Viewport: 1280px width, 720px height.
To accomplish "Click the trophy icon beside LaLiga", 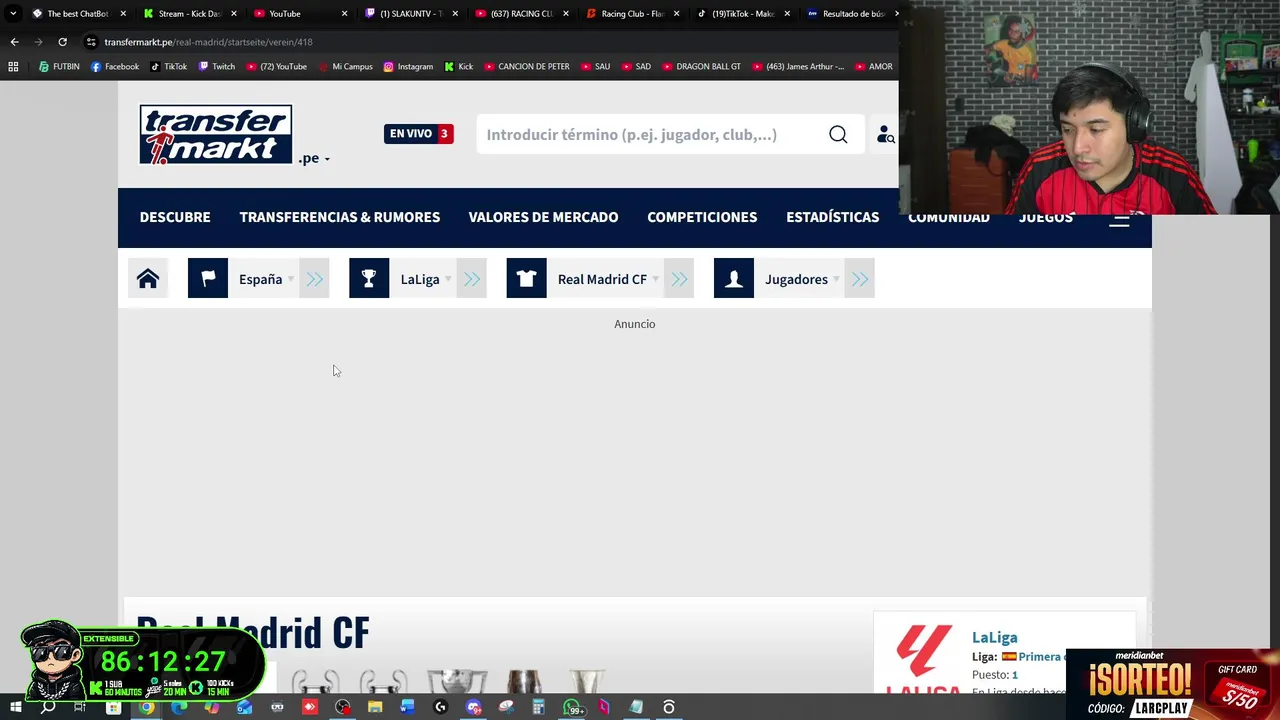I will point(369,279).
